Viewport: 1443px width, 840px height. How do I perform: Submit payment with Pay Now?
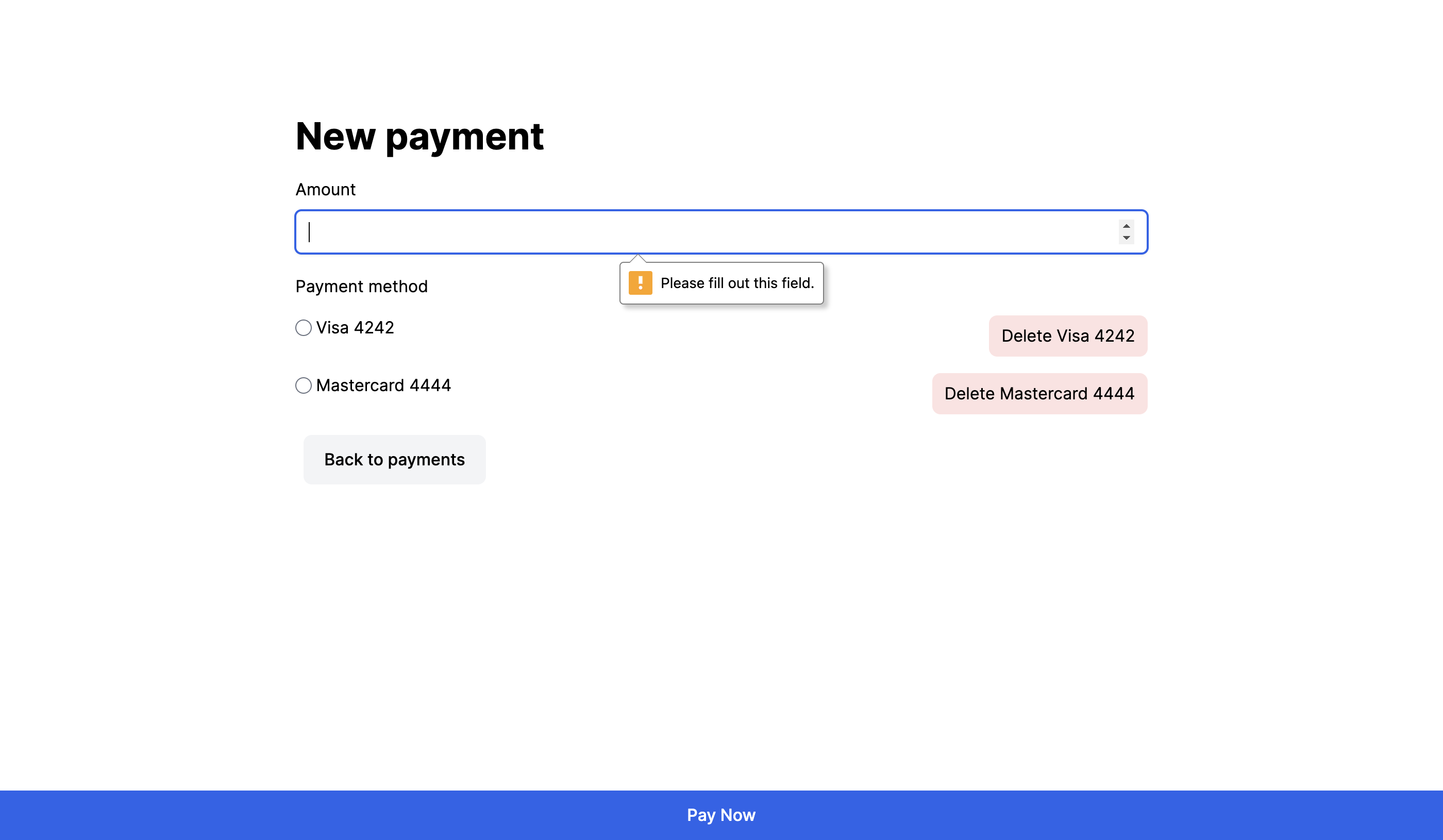coord(721,815)
